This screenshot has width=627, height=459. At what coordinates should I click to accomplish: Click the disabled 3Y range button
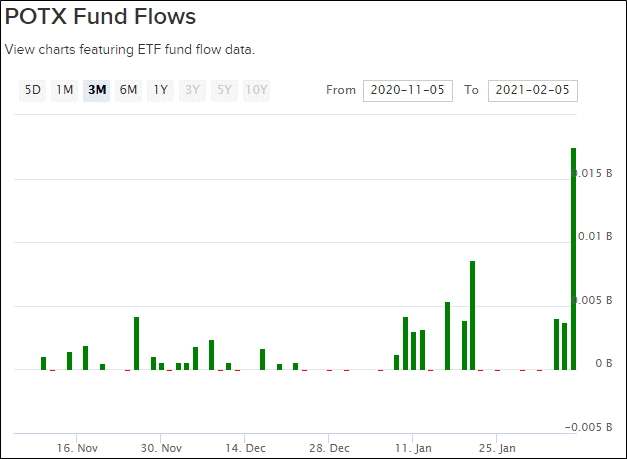192,90
